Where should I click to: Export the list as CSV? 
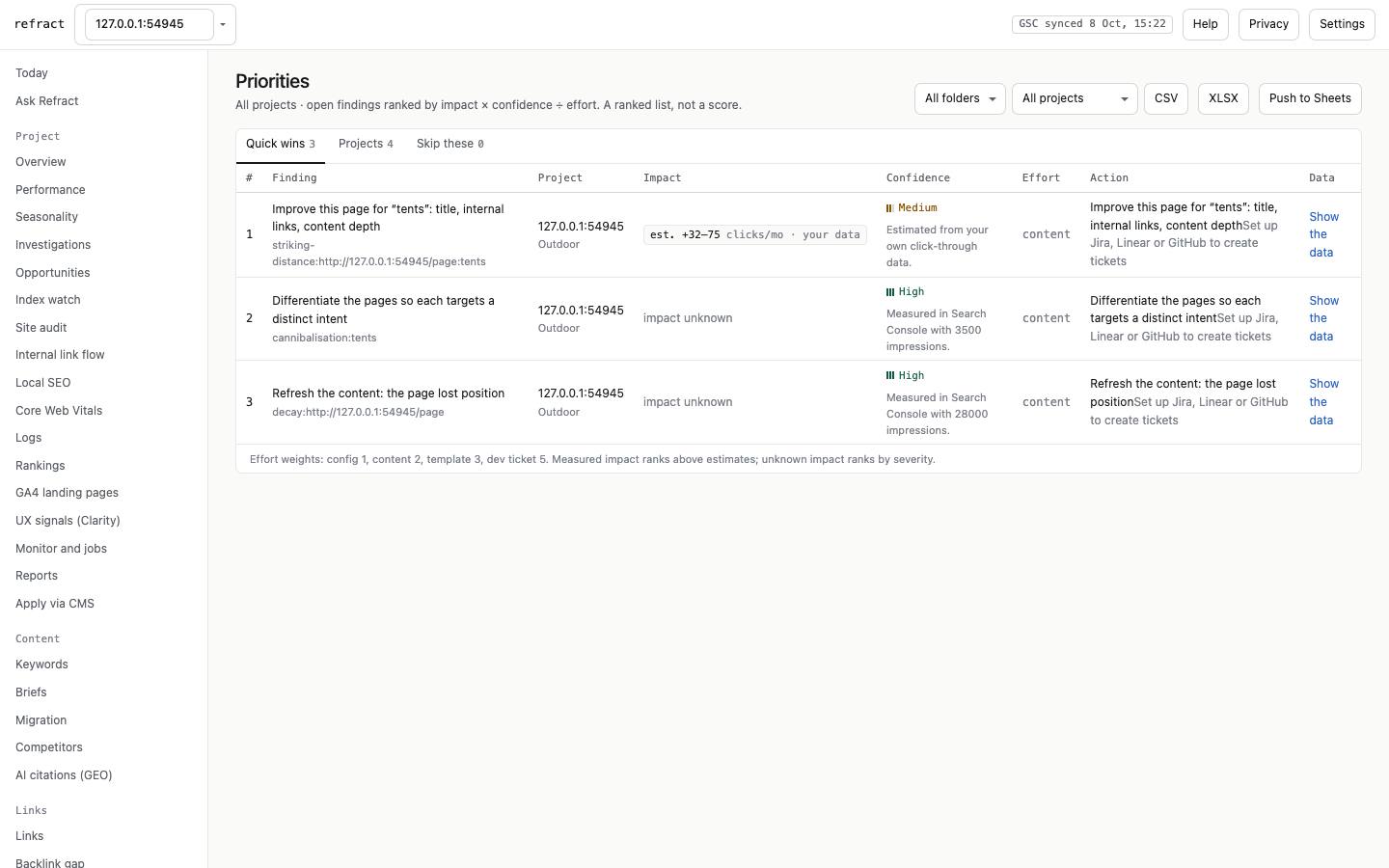(1166, 98)
